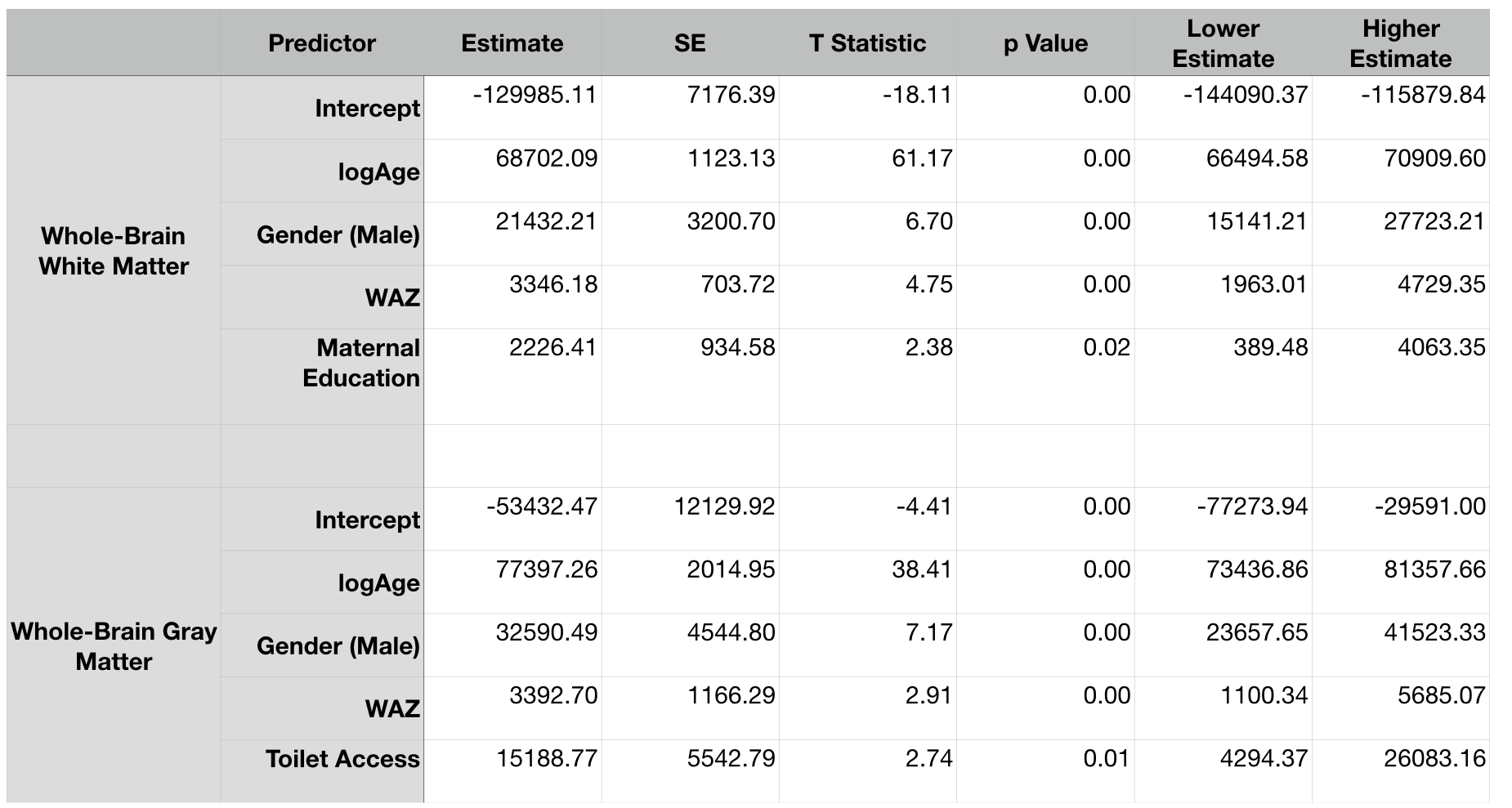Click the T statistic cell 61.17
Screen dimensions: 1512x808
point(922,158)
